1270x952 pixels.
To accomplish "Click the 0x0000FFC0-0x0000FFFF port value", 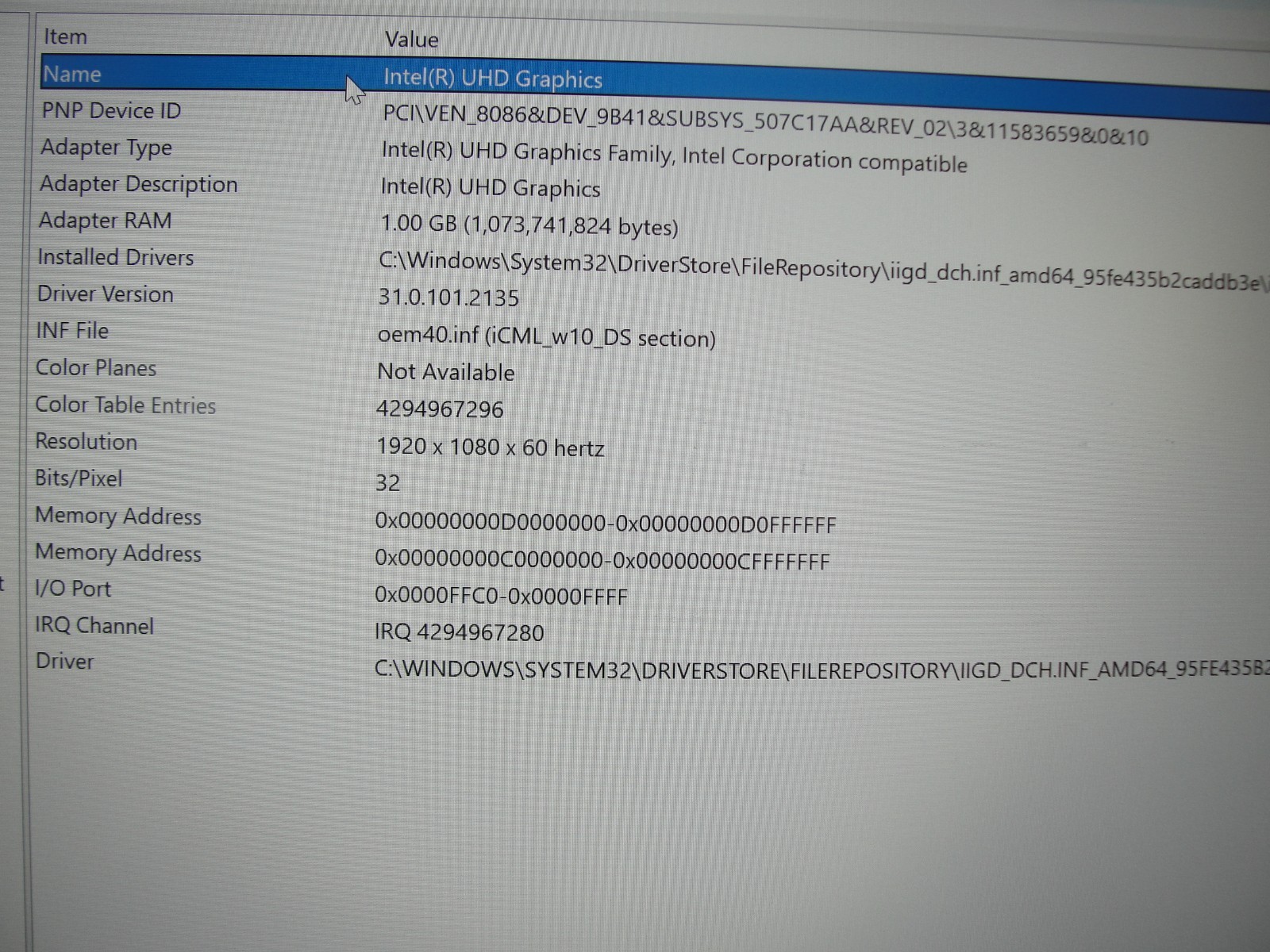I will 501,596.
